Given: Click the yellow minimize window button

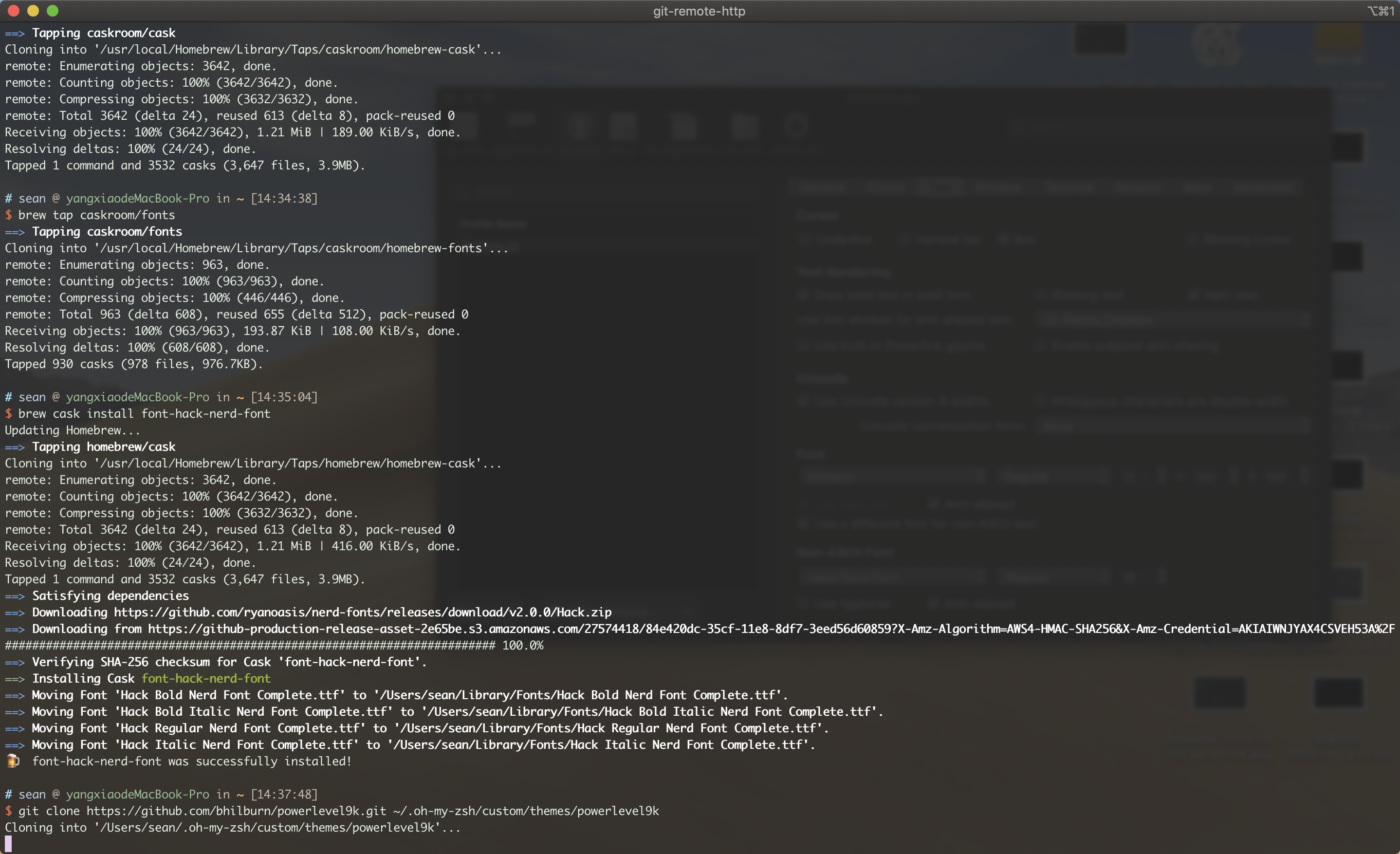Looking at the screenshot, I should point(33,11).
